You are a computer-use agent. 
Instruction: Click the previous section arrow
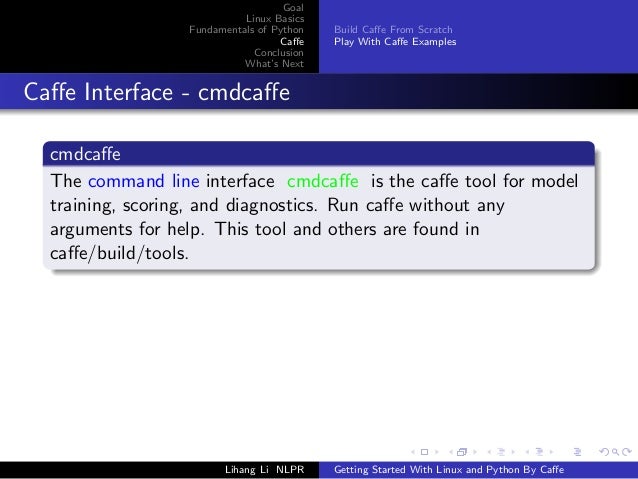(x=527, y=452)
